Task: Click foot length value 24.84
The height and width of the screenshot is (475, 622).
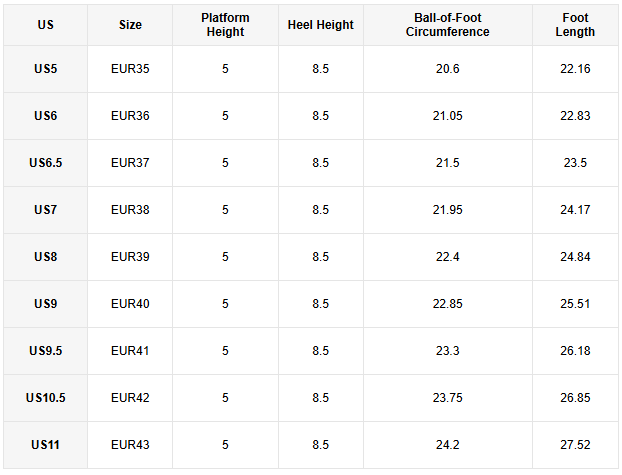Action: 575,257
